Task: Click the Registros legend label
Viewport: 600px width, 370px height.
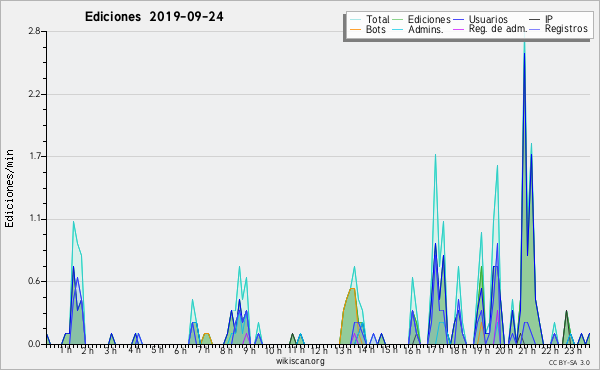Action: pos(566,29)
